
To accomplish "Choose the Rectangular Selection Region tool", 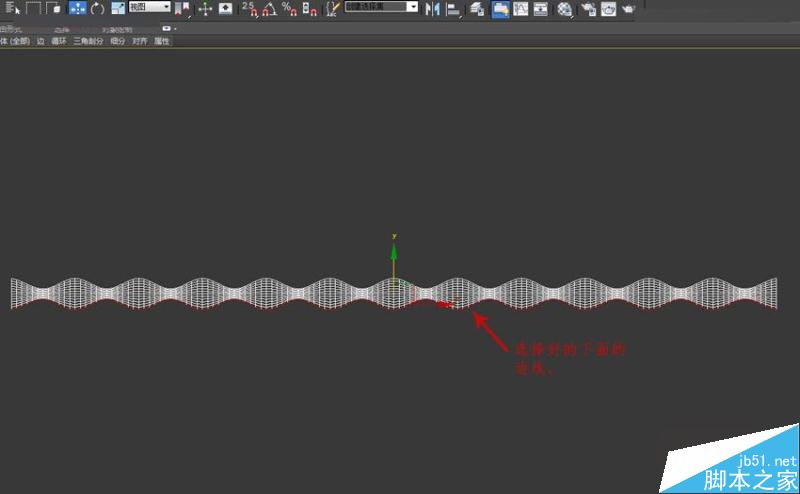I will click(34, 8).
